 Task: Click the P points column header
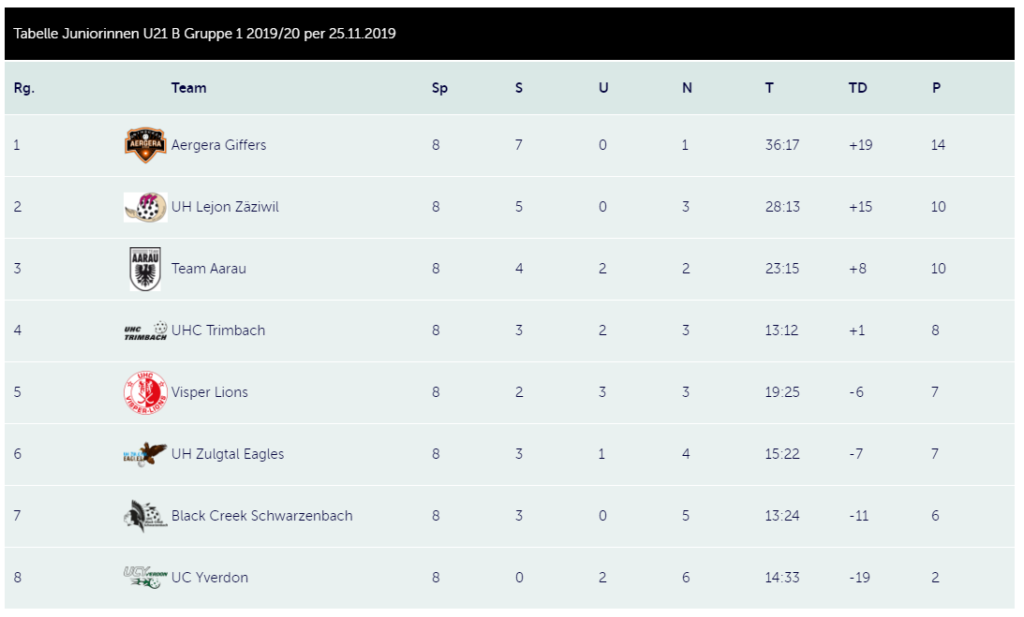936,88
